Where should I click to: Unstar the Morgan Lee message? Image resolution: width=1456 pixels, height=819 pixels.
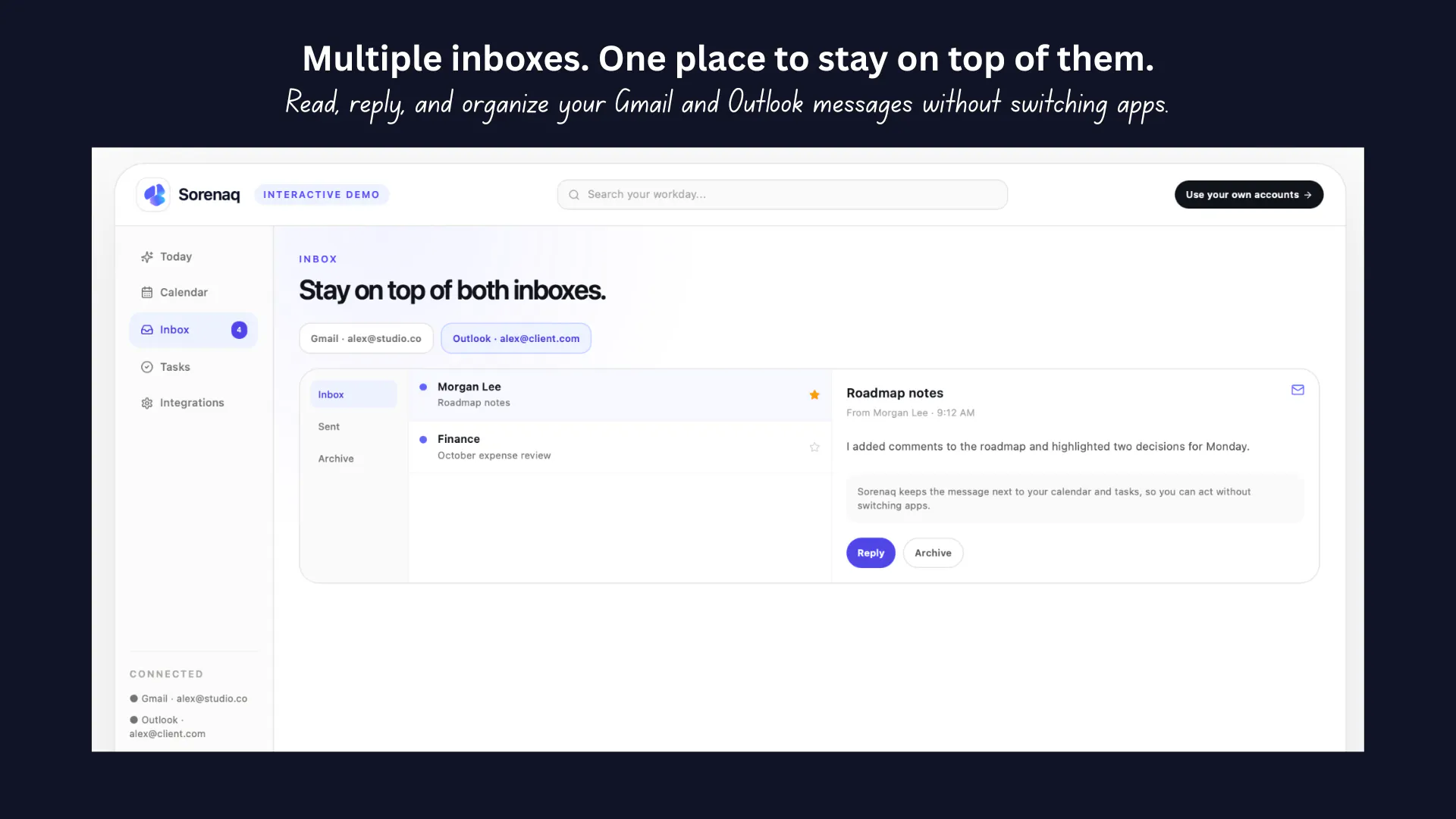click(814, 395)
